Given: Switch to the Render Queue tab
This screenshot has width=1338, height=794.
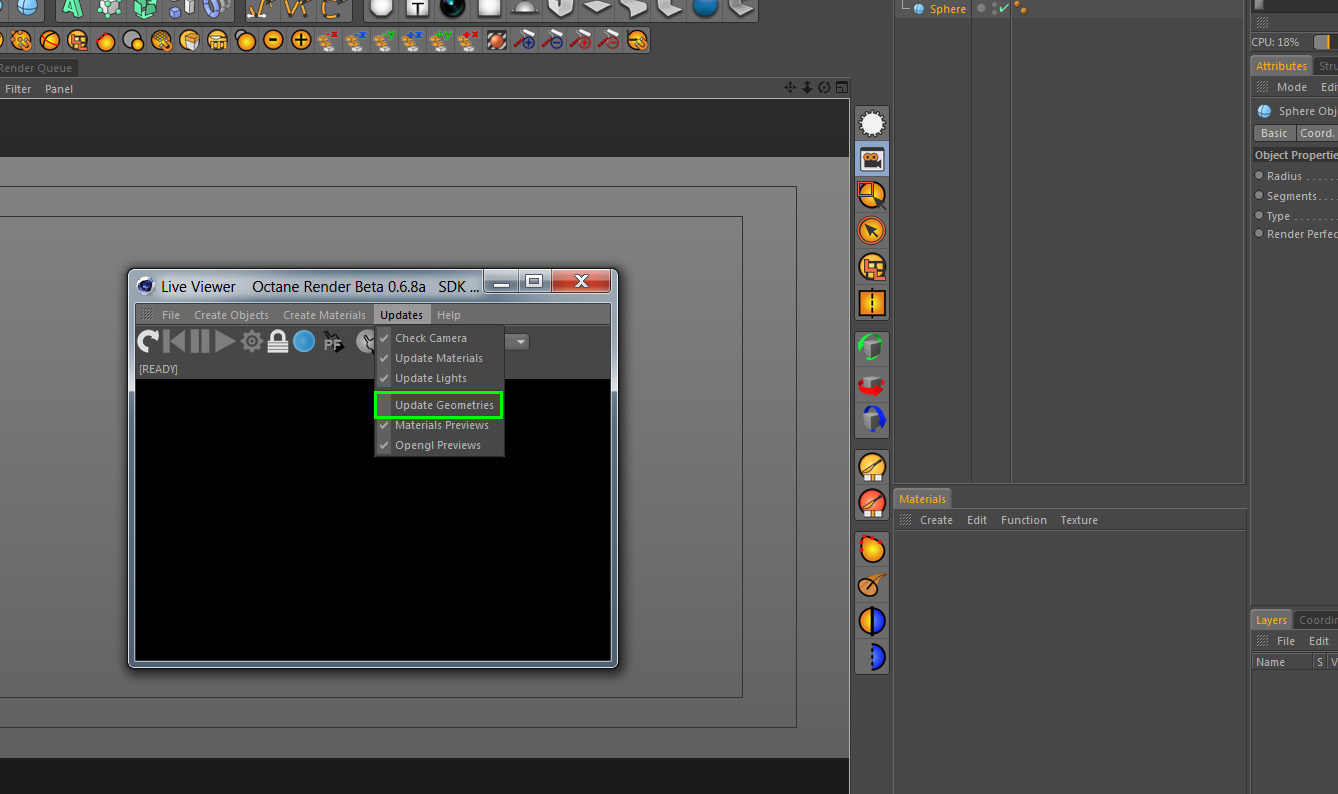Looking at the screenshot, I should point(36,68).
